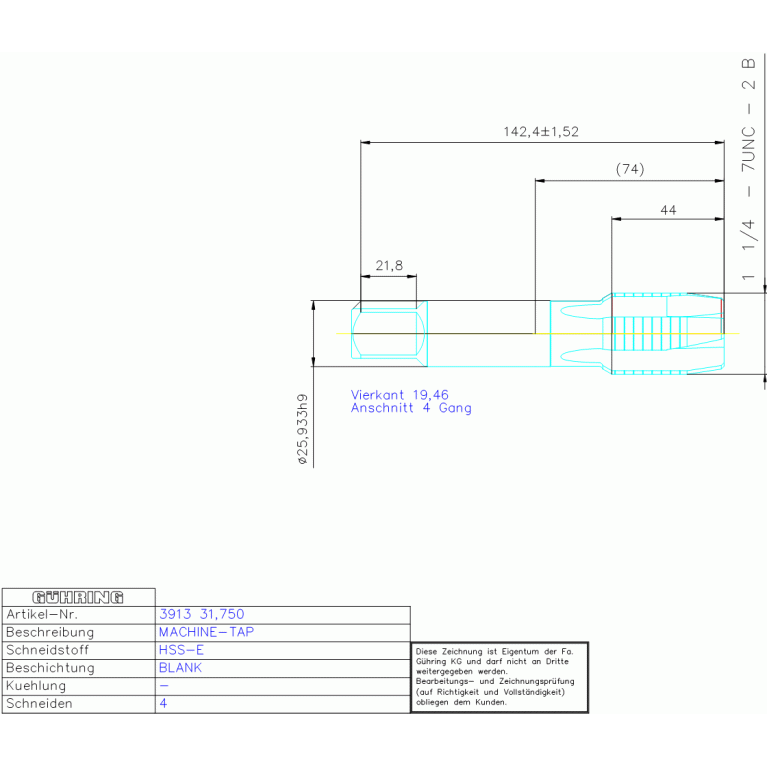Click the MACHINE-TAP description value
This screenshot has height=767, width=767.
(206, 632)
